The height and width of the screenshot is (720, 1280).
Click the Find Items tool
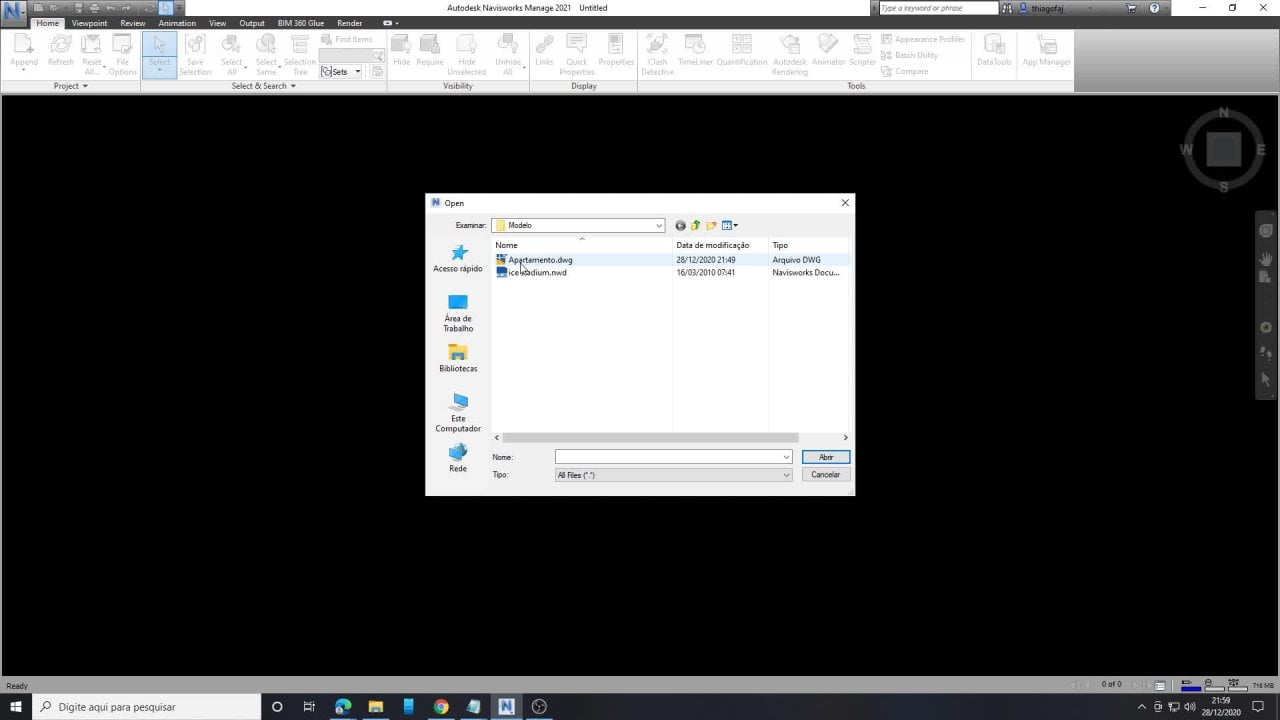(x=348, y=39)
